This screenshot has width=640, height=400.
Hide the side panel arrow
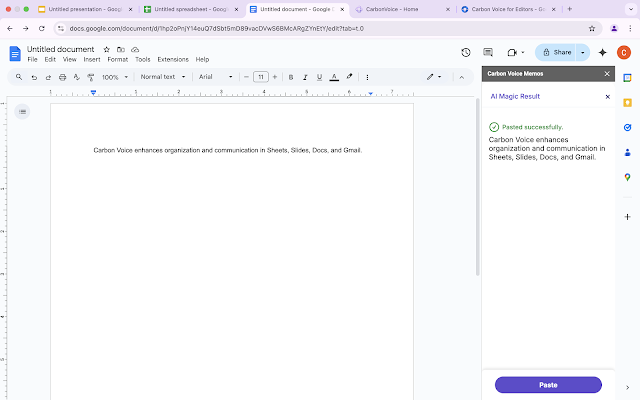[x=627, y=388]
